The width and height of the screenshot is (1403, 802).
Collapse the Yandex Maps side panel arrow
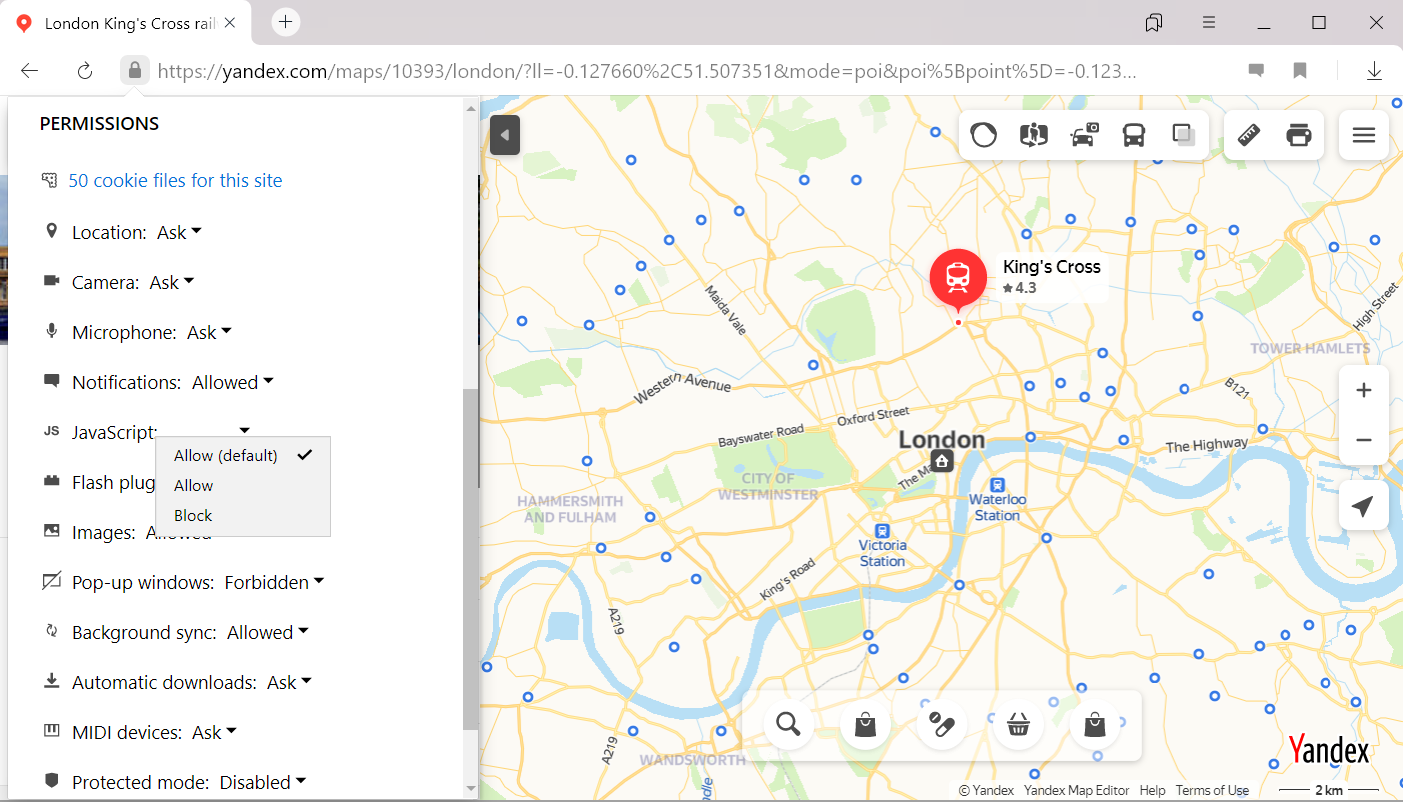505,135
